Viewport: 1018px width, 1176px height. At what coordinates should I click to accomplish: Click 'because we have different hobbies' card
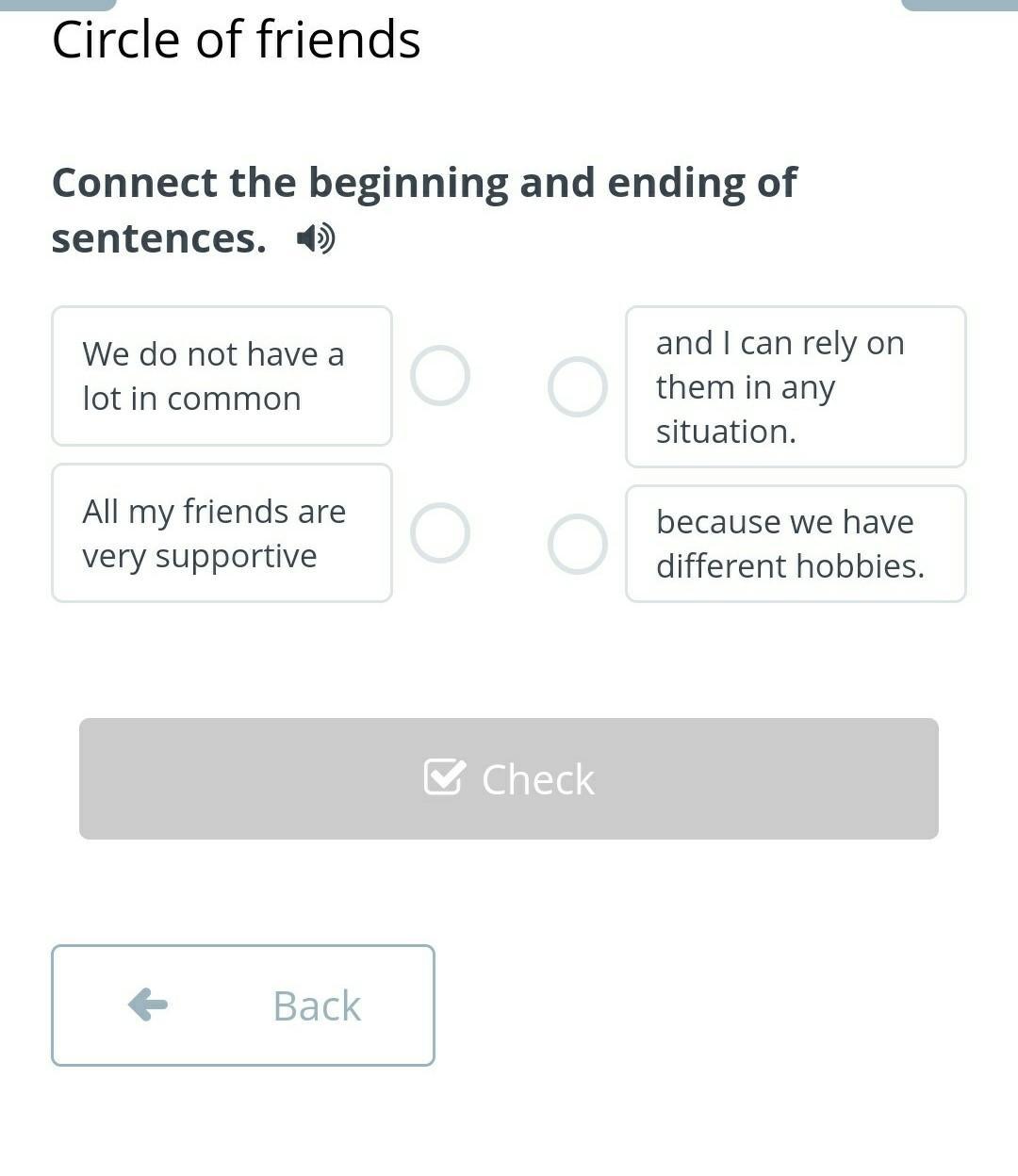pos(796,544)
